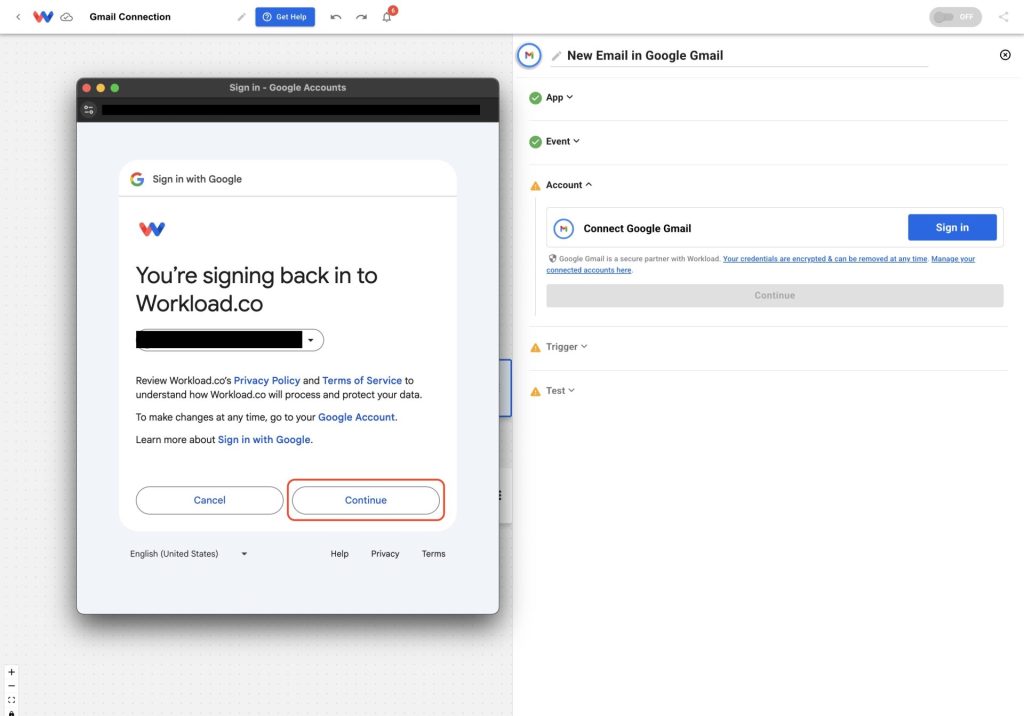
Task: Click site settings icon in sign-in window address bar
Action: (89, 110)
